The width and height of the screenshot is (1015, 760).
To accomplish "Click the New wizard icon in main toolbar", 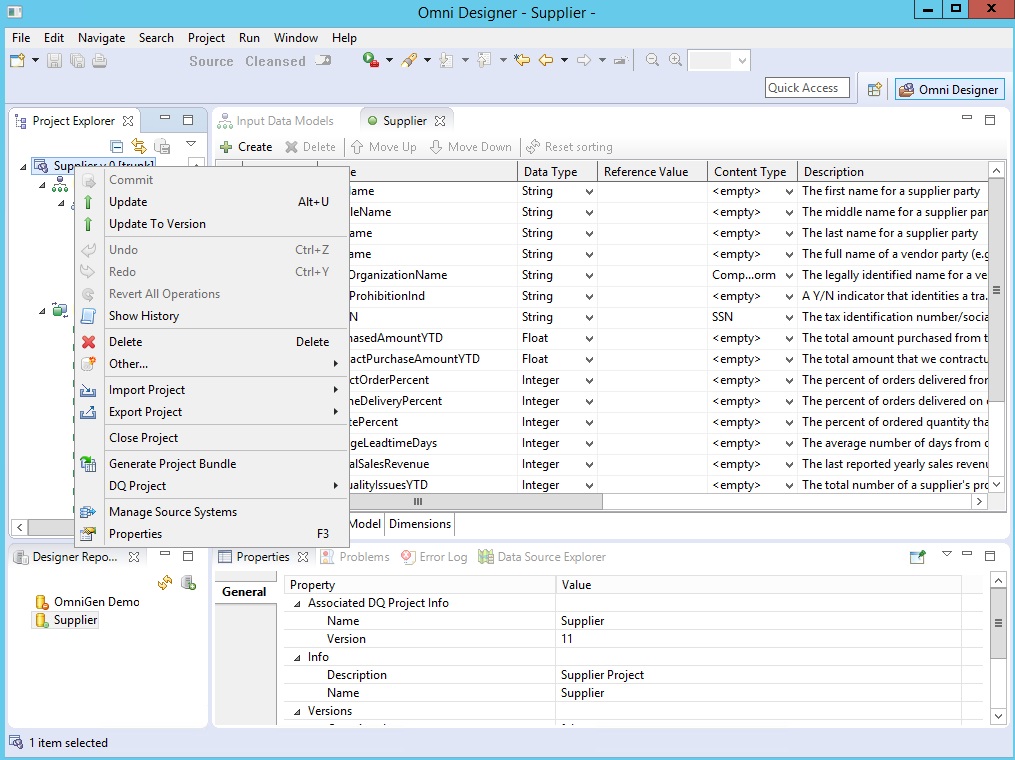I will point(17,61).
